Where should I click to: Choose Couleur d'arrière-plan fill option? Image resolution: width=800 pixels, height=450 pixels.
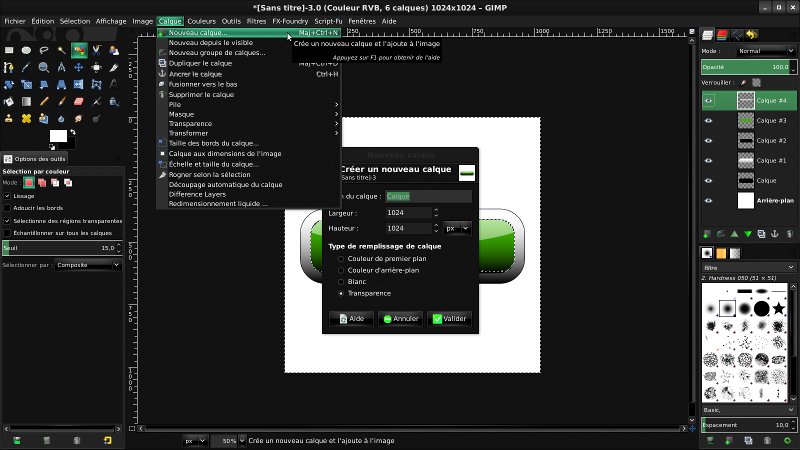341,270
